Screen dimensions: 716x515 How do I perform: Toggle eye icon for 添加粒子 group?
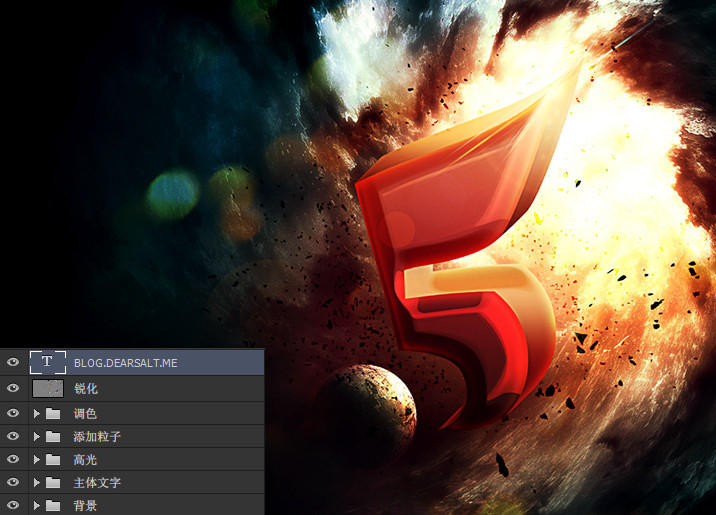[x=13, y=436]
